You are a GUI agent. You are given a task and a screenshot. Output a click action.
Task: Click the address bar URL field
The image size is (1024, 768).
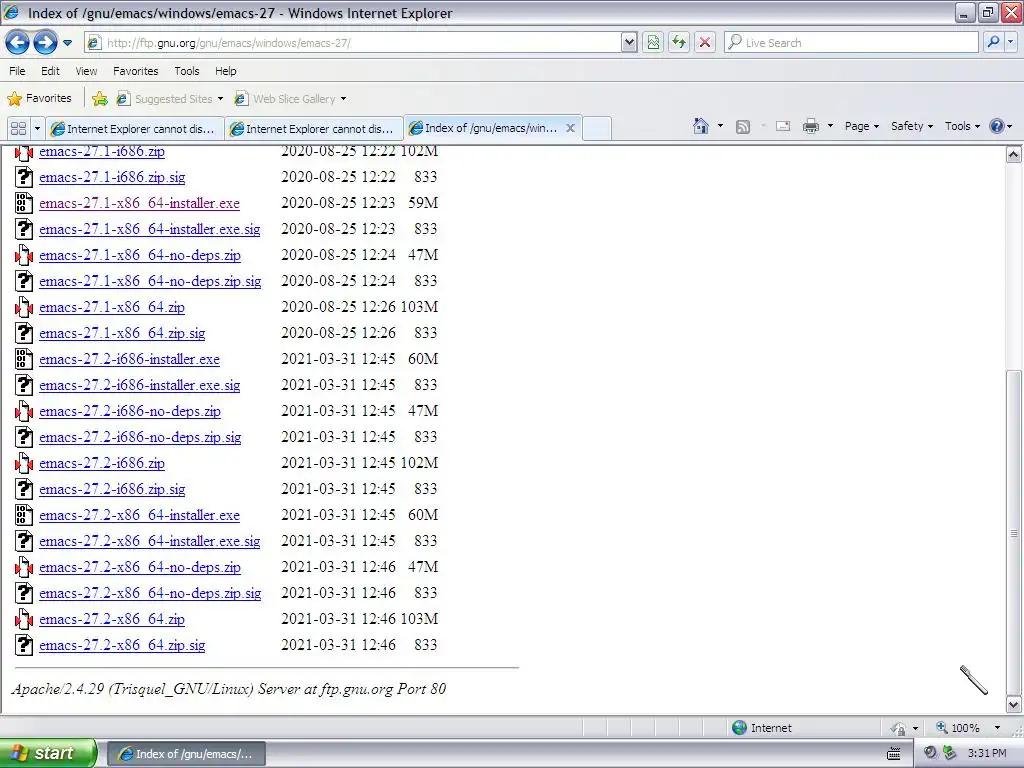coord(353,43)
